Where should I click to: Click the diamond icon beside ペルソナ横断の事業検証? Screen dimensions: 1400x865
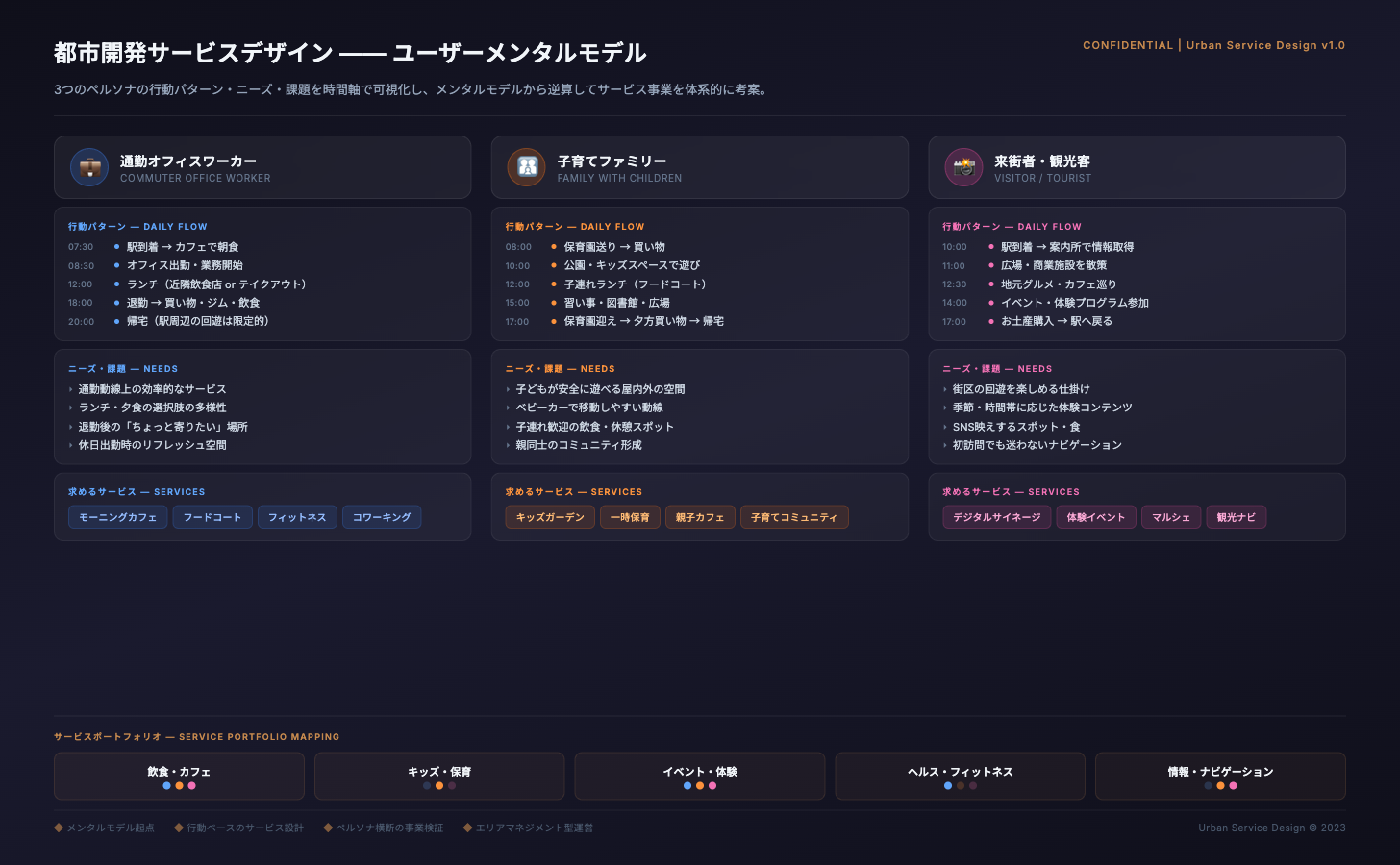click(328, 828)
